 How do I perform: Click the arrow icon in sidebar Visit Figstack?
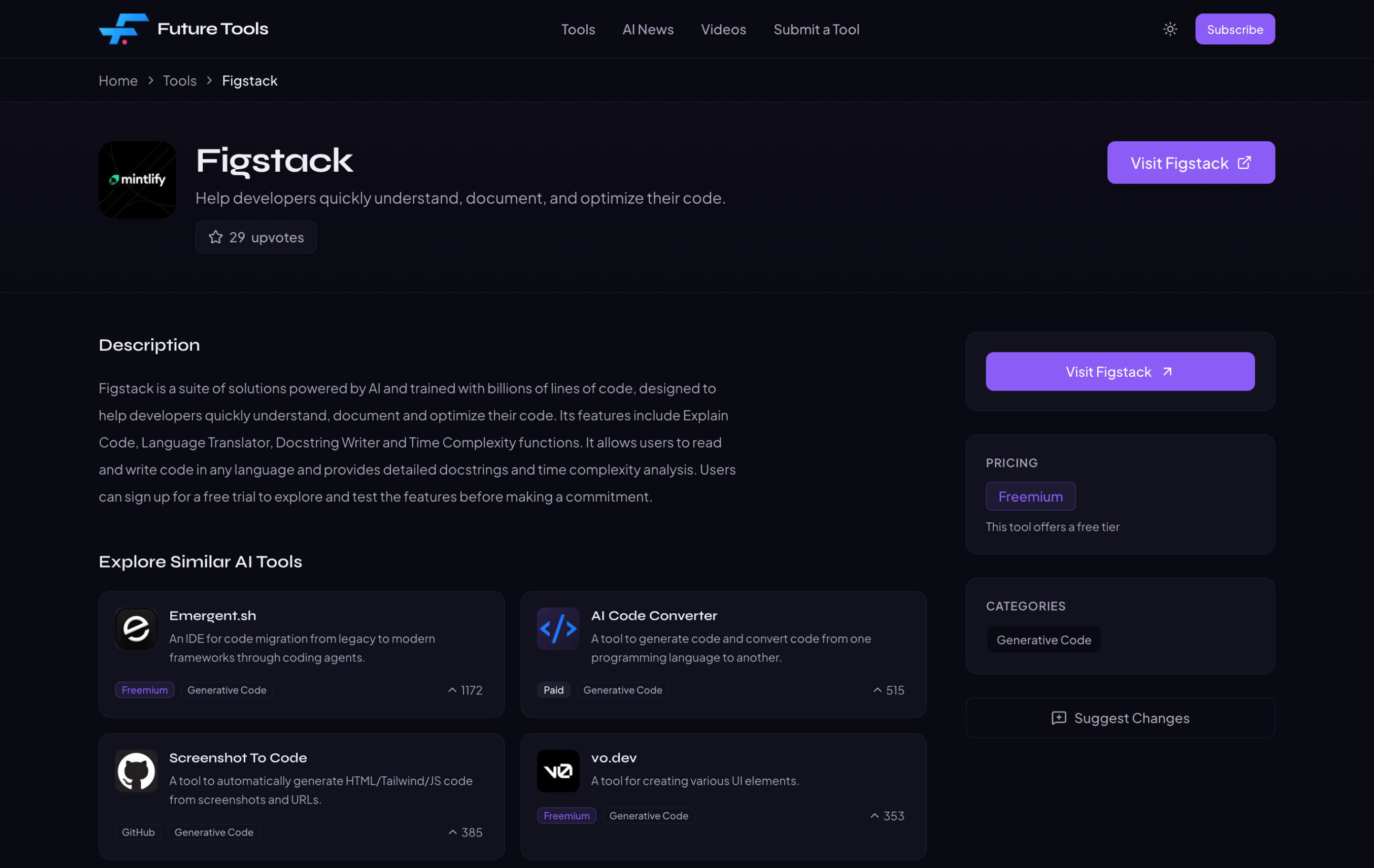coord(1167,371)
